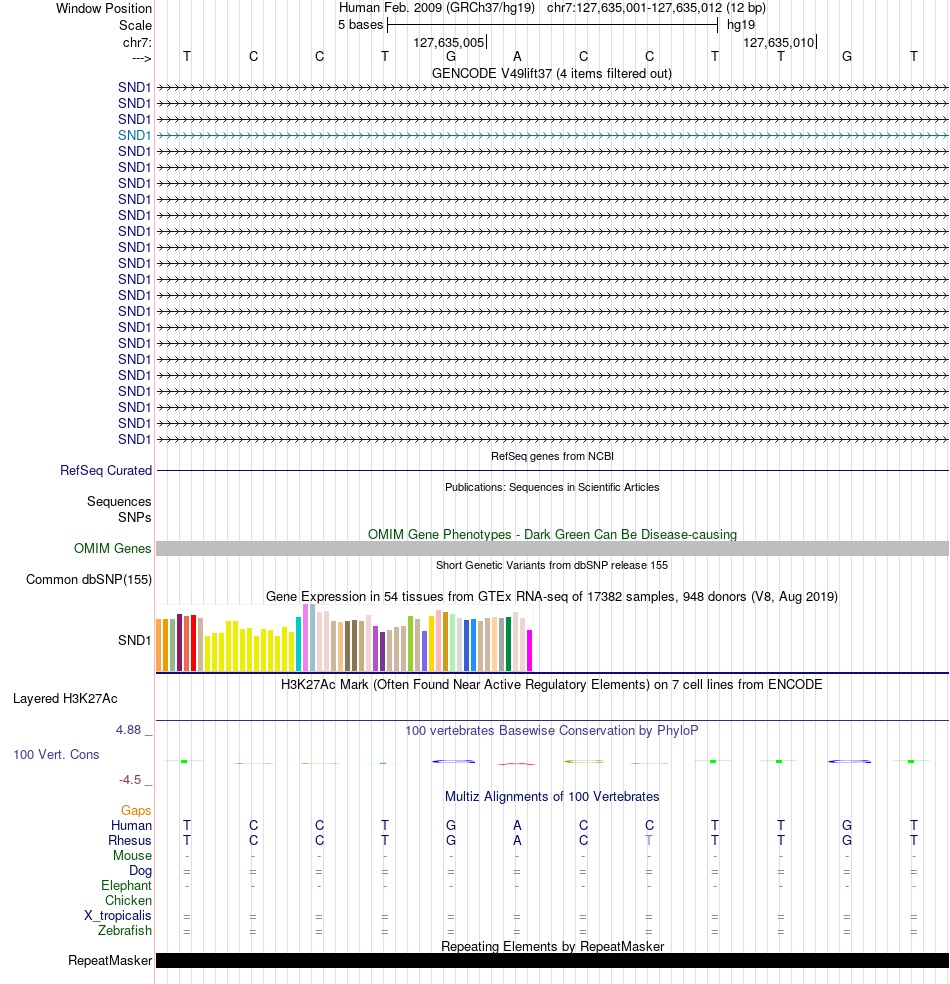Image resolution: width=950 pixels, height=984 pixels.
Task: Click the magenta bar ending the GTEx chart
Action: [x=530, y=651]
